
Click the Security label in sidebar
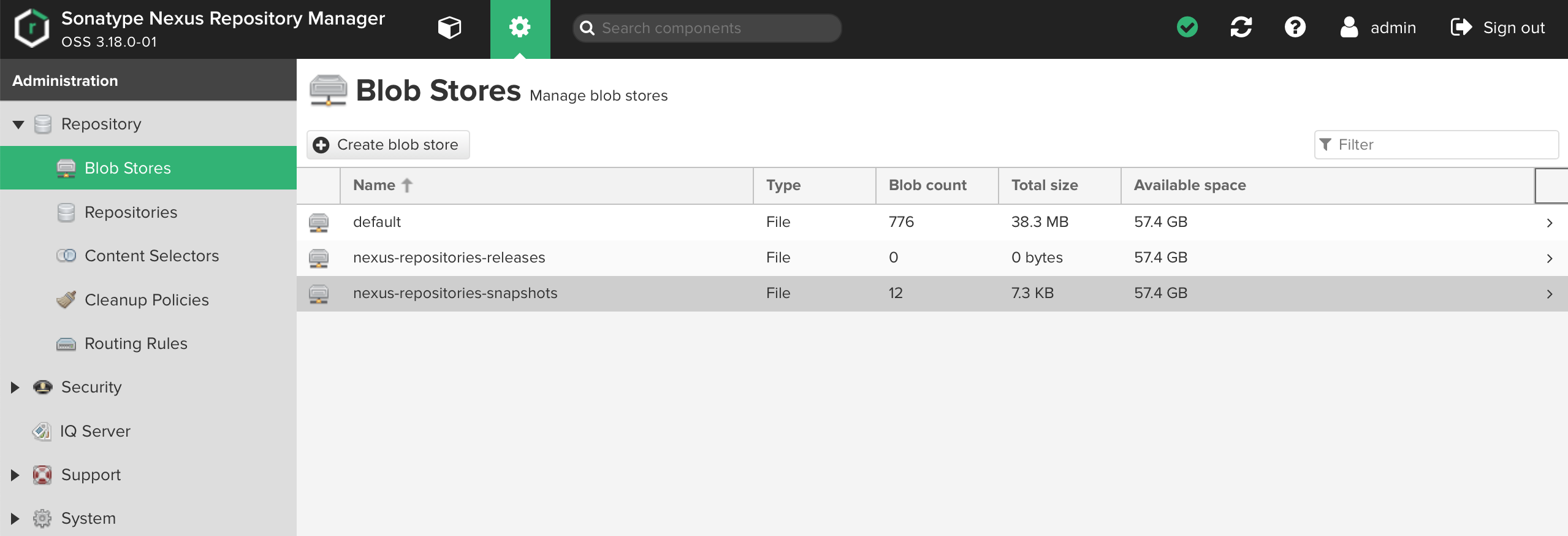pos(91,387)
